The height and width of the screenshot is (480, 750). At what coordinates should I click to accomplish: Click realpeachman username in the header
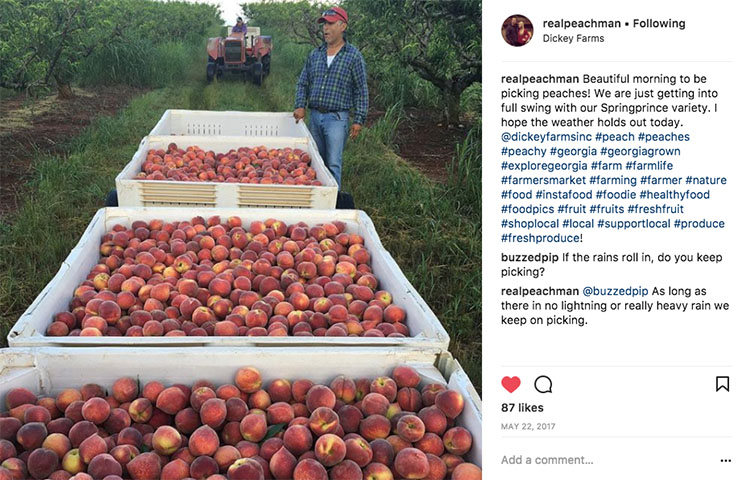tap(582, 23)
